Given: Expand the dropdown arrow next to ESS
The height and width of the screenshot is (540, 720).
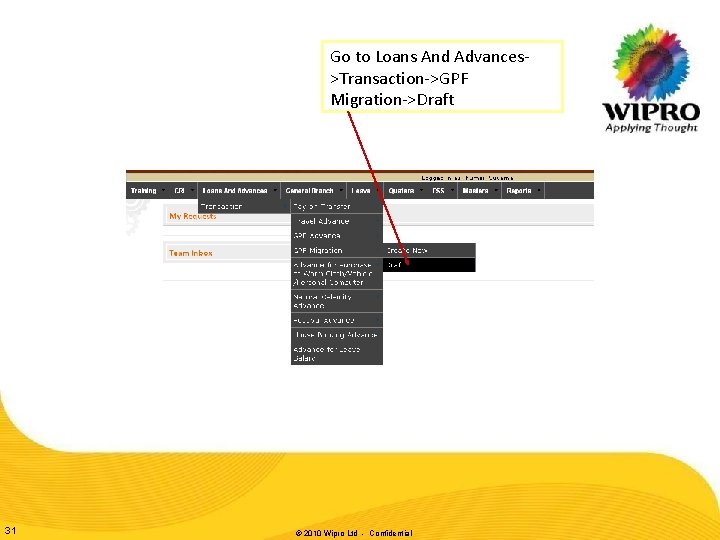Looking at the screenshot, I should pyautogui.click(x=452, y=190).
